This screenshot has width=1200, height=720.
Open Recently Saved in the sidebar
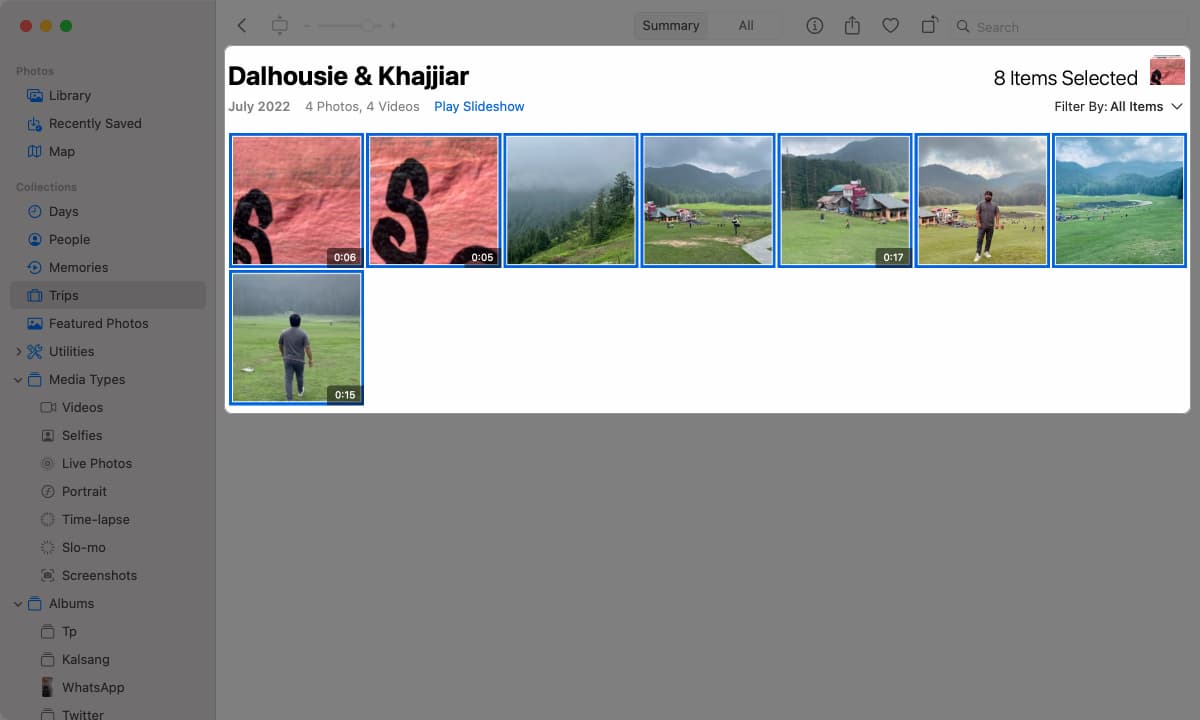tap(108, 124)
